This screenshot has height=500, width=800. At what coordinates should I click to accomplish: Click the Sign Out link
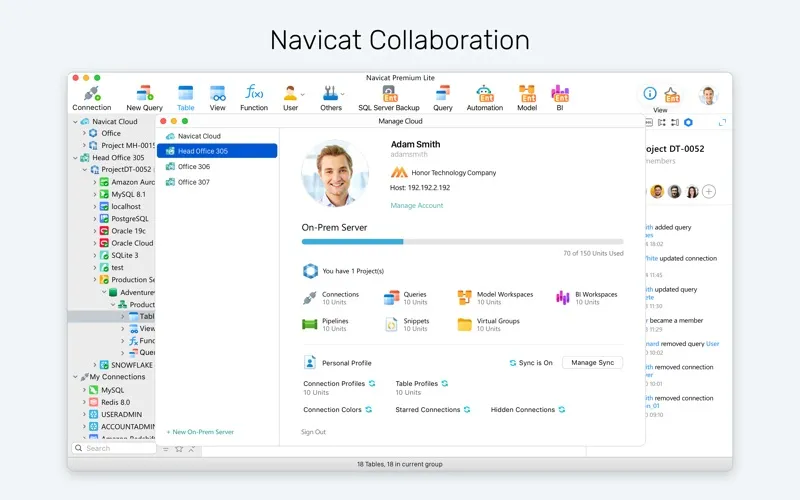point(313,432)
